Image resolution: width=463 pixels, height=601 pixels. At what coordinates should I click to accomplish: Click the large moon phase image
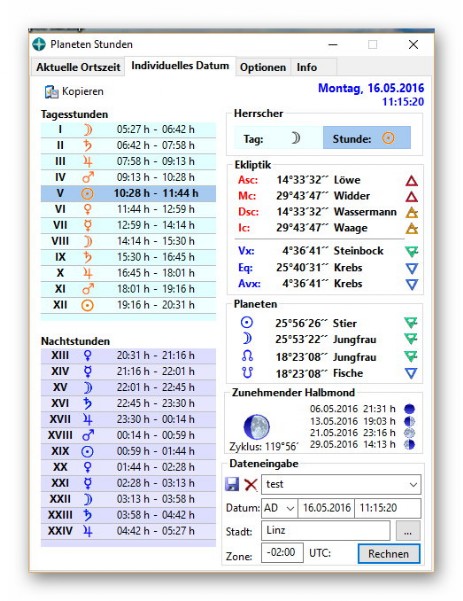point(256,426)
